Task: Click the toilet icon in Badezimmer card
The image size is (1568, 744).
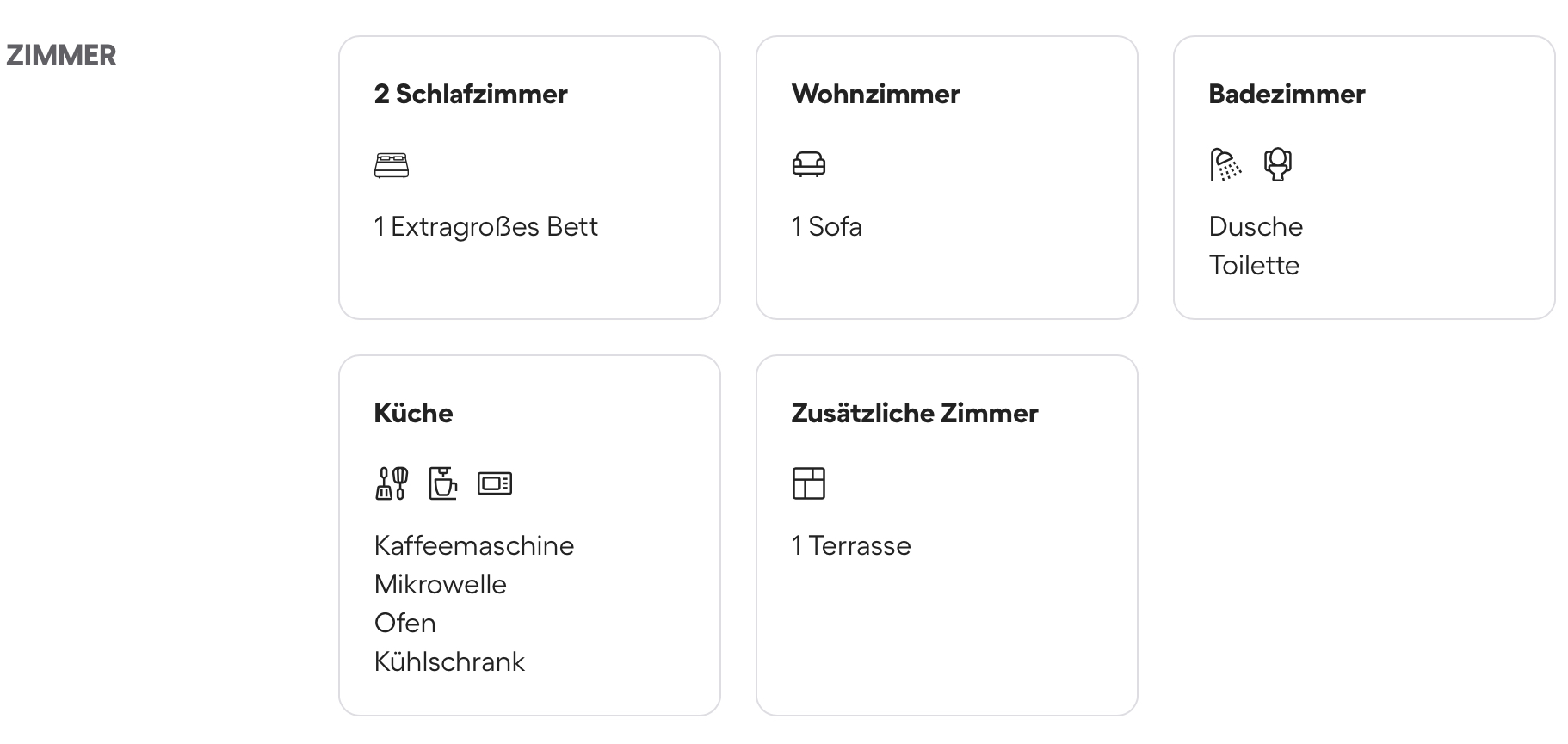Action: coord(1277,163)
